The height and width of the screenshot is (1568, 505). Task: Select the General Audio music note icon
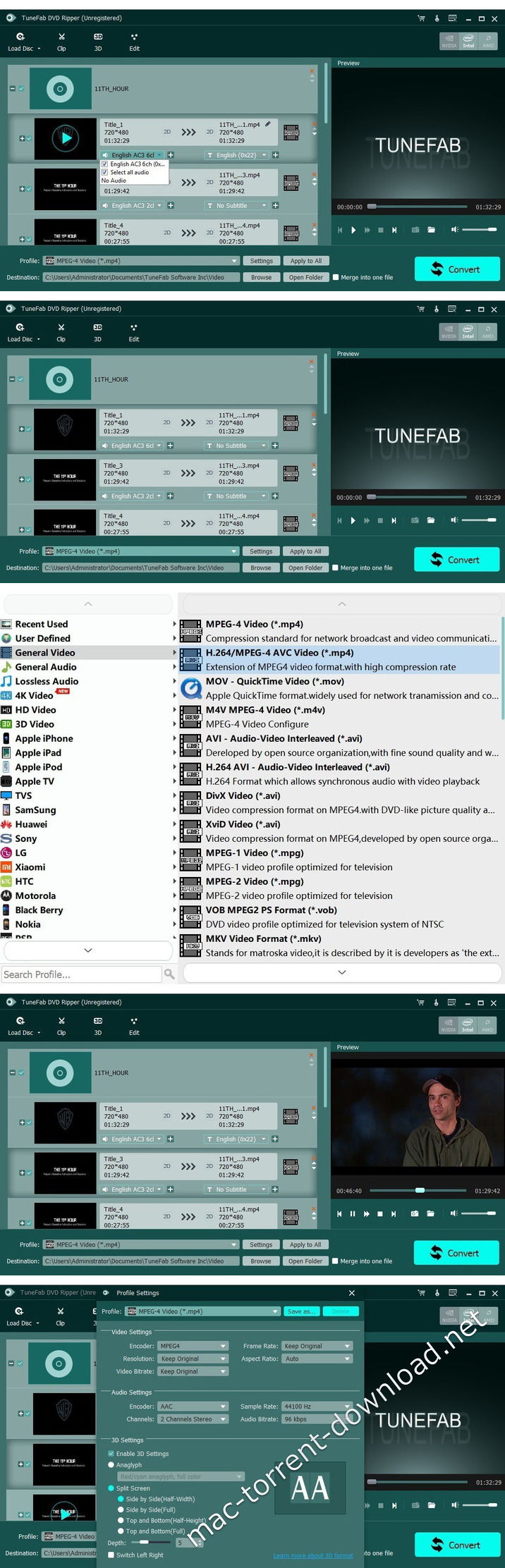(6, 667)
